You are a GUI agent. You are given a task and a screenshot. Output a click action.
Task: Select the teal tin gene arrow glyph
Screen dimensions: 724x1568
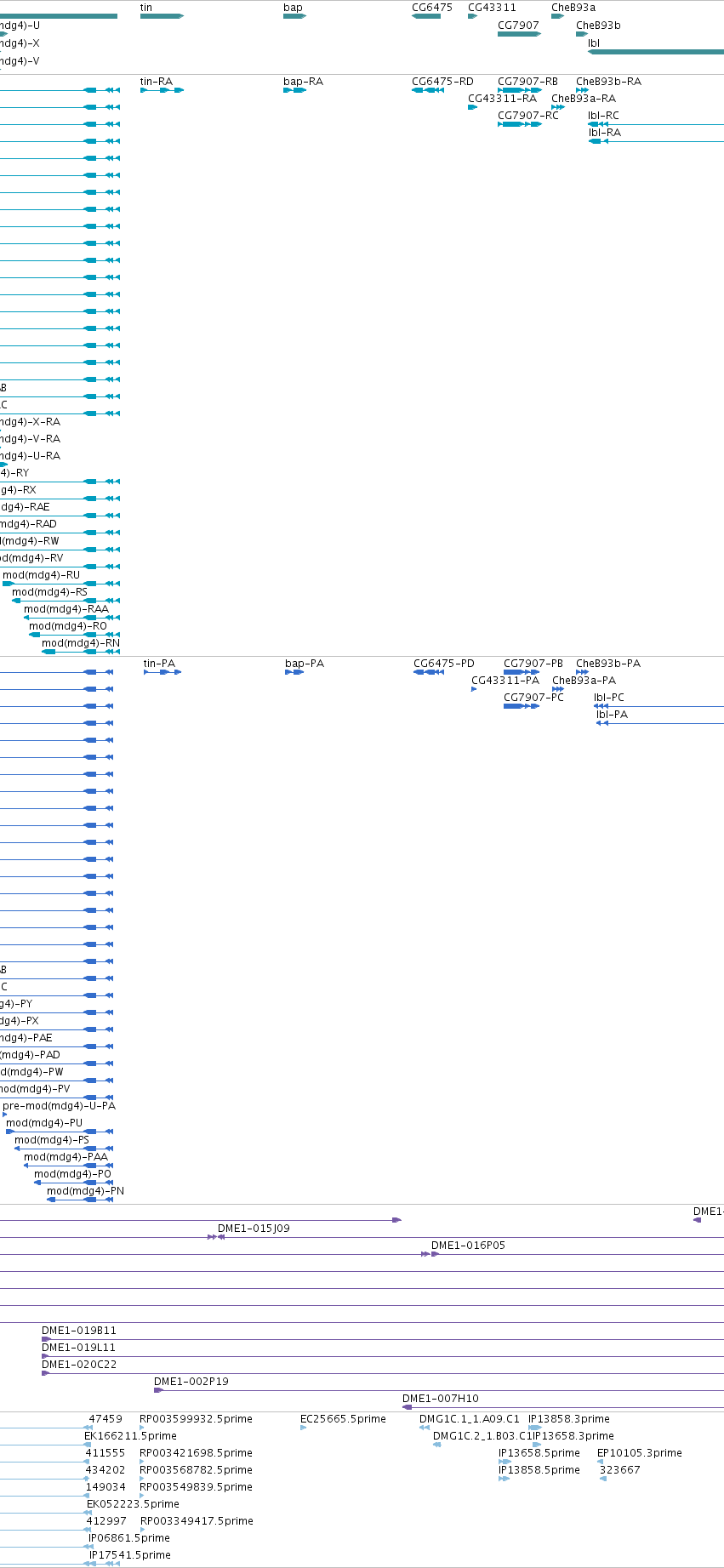tap(162, 16)
